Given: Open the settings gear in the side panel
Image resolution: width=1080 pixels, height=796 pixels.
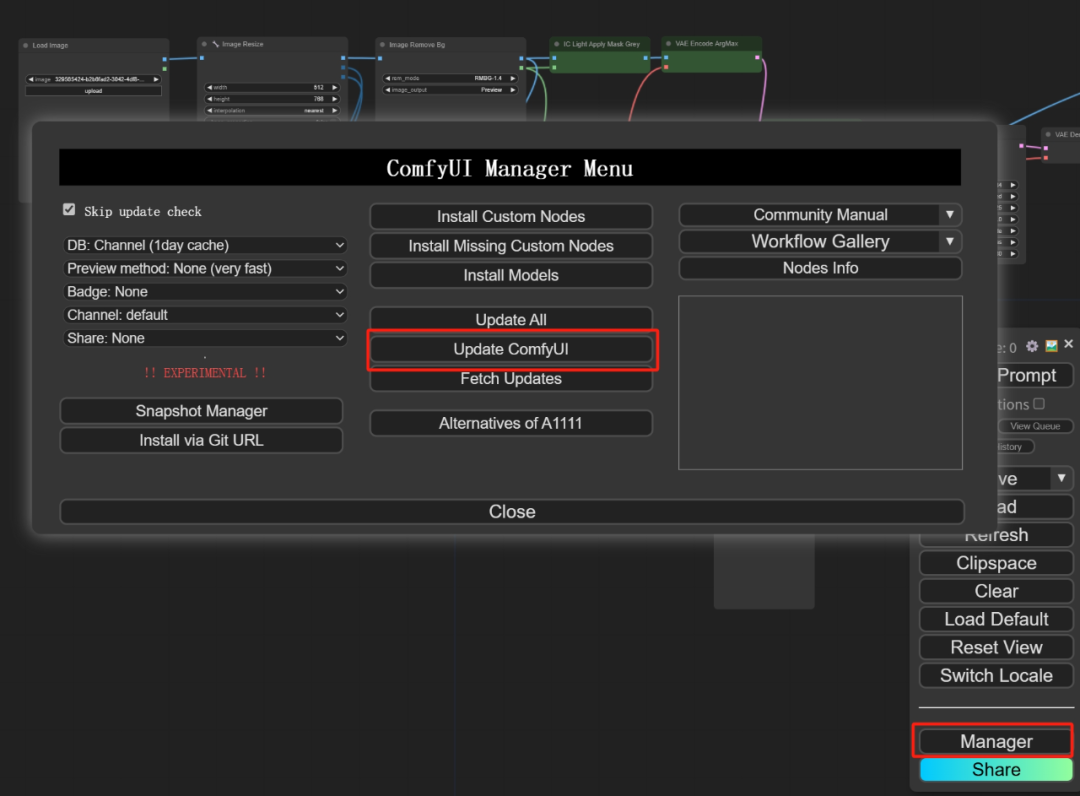Looking at the screenshot, I should coord(1032,346).
